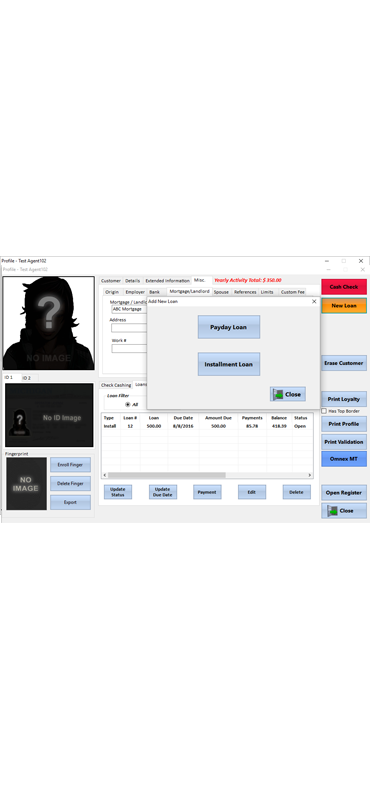Select the Install loan row Type cell
Screen dimensions: 370x789
pyautogui.click(x=110, y=426)
